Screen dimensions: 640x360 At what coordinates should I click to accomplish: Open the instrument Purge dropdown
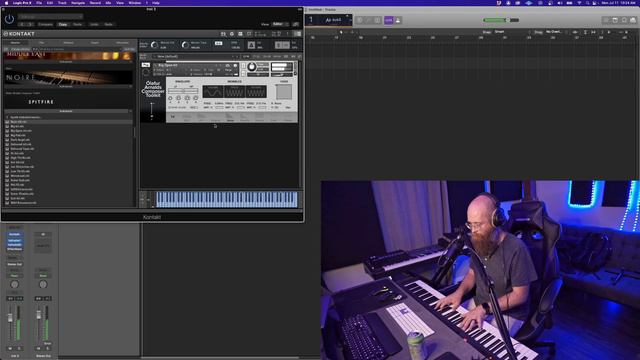pos(229,70)
